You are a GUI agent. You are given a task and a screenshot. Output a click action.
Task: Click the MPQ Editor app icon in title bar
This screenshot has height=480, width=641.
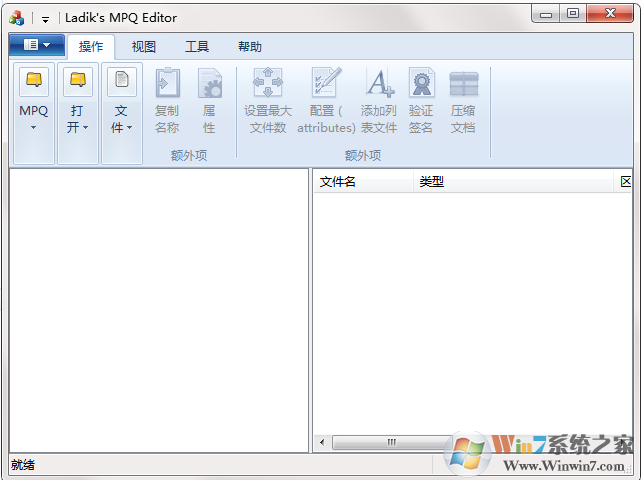(x=16, y=18)
